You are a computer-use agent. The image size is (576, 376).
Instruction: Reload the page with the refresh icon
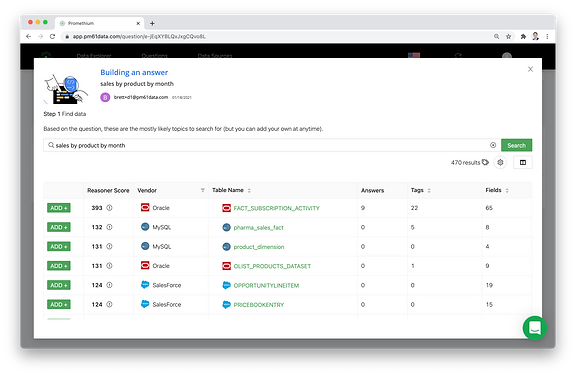click(53, 36)
